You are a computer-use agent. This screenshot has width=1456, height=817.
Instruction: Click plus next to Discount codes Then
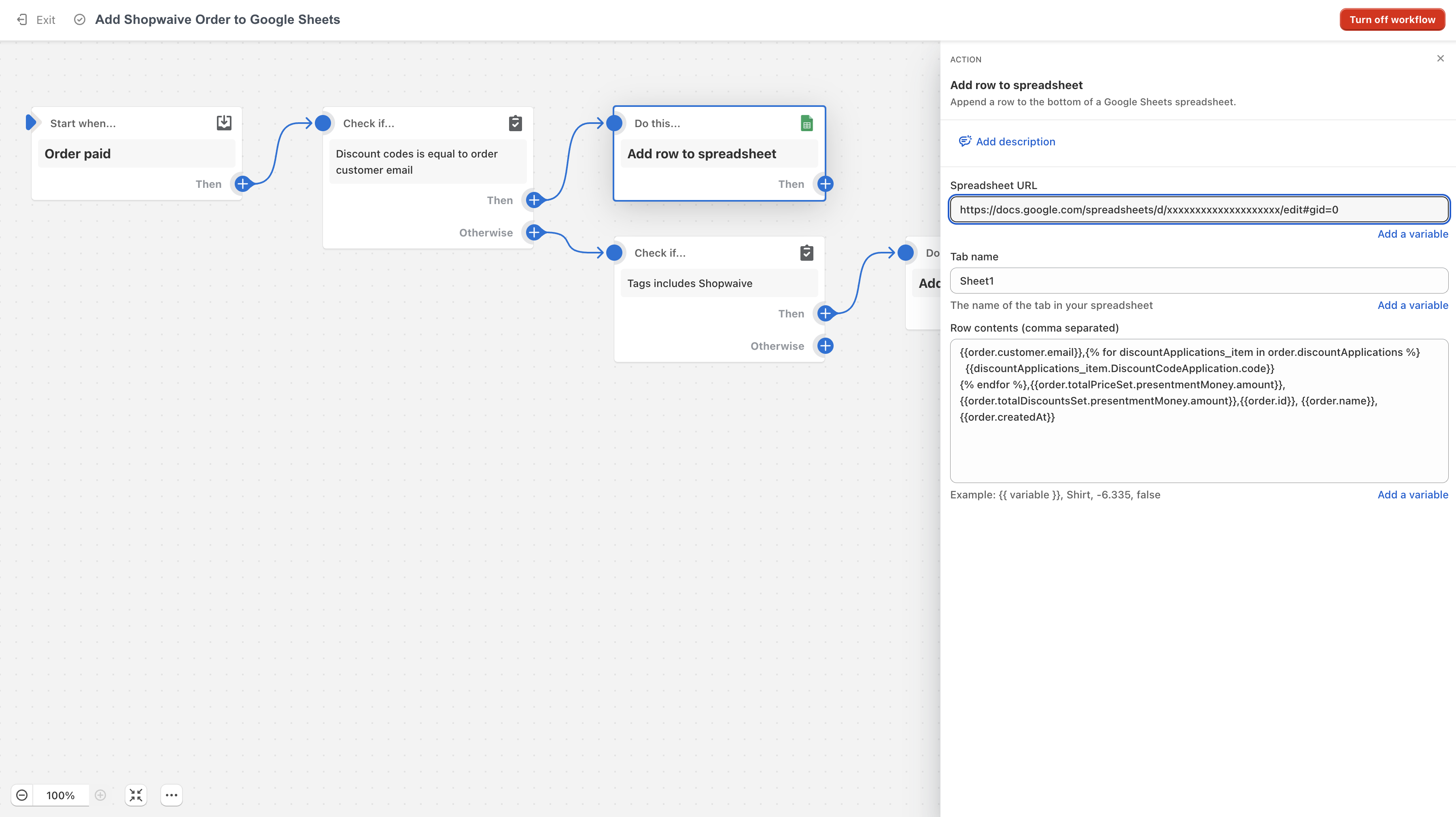pyautogui.click(x=534, y=200)
